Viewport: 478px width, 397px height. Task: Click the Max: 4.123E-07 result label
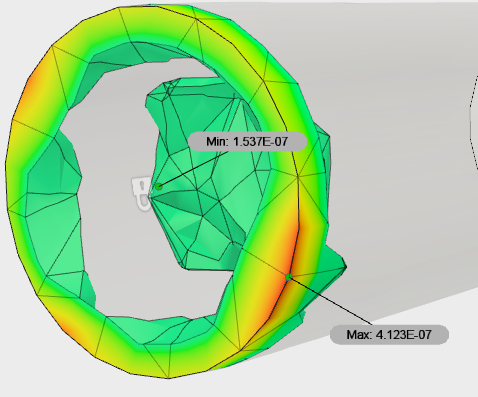click(389, 334)
